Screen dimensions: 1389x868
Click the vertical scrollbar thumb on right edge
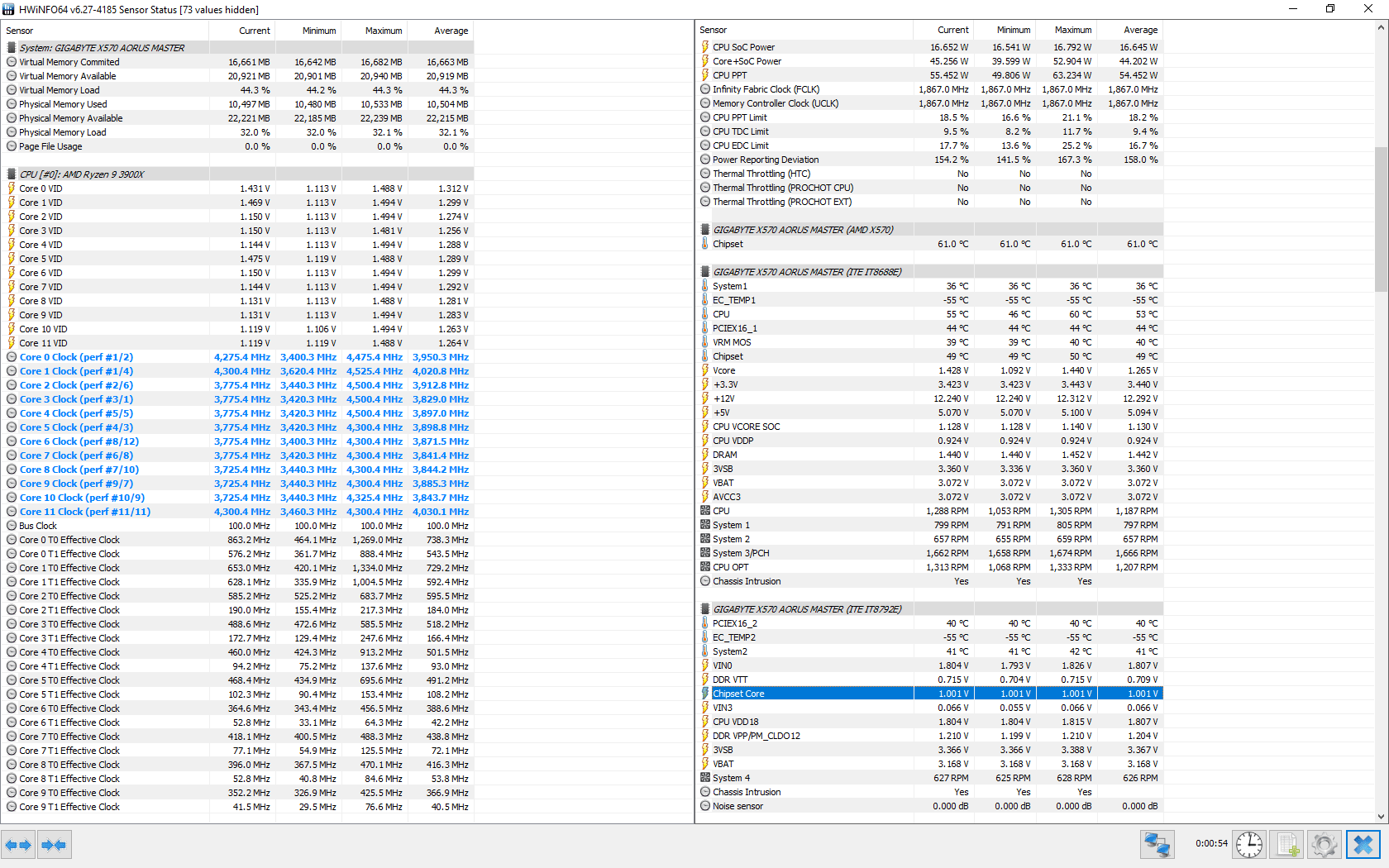pos(1381,219)
